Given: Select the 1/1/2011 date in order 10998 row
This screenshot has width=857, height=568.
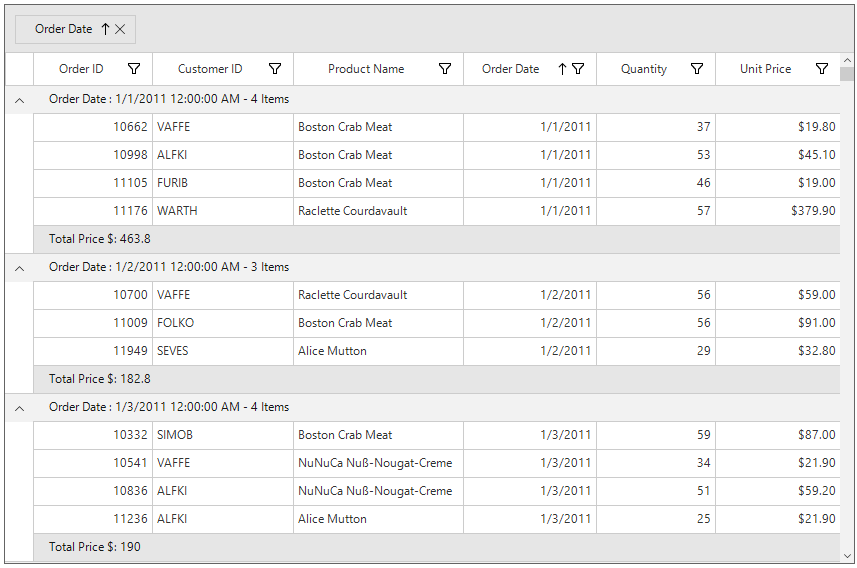Looking at the screenshot, I should click(530, 155).
